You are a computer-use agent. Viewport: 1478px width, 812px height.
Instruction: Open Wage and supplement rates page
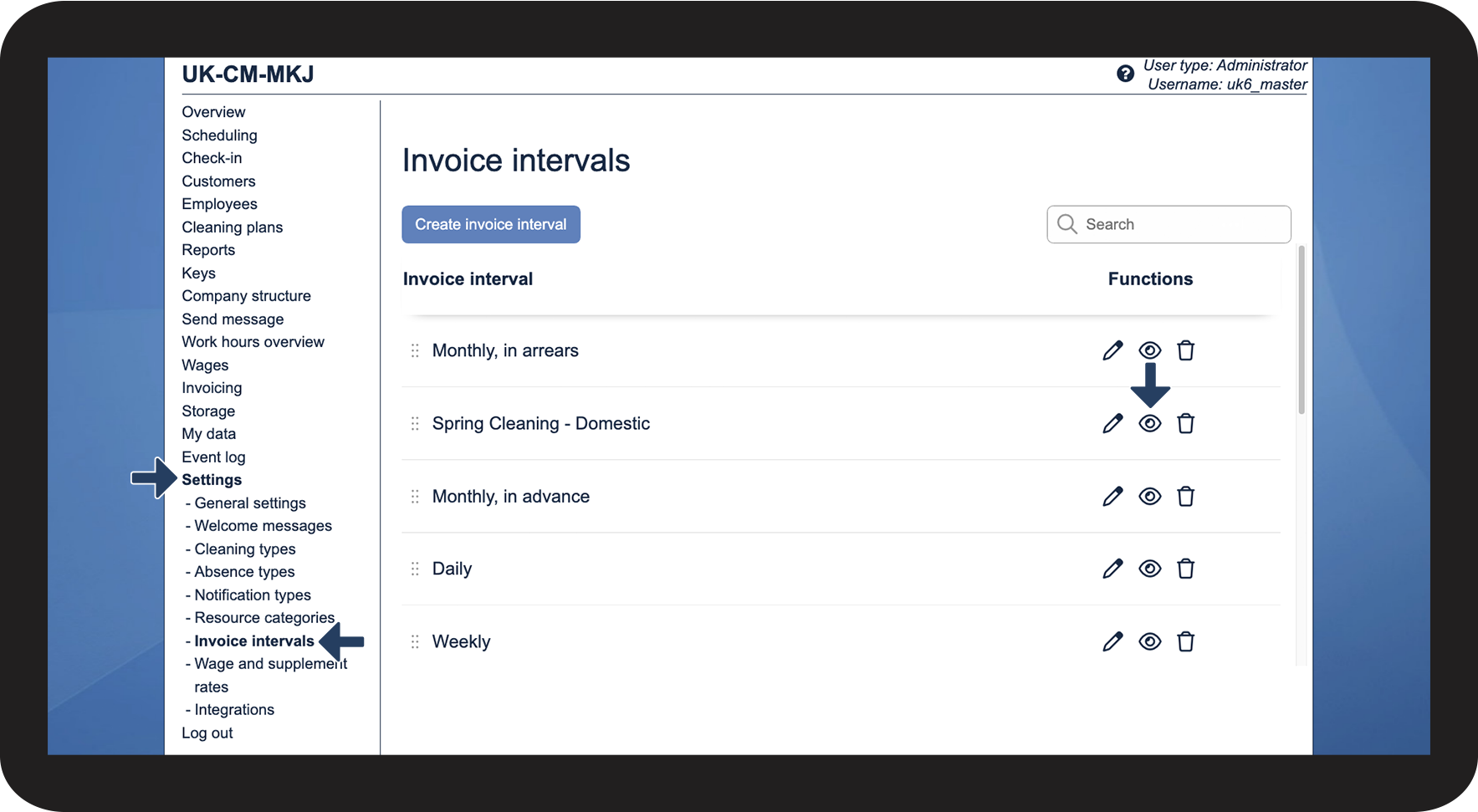click(x=270, y=664)
